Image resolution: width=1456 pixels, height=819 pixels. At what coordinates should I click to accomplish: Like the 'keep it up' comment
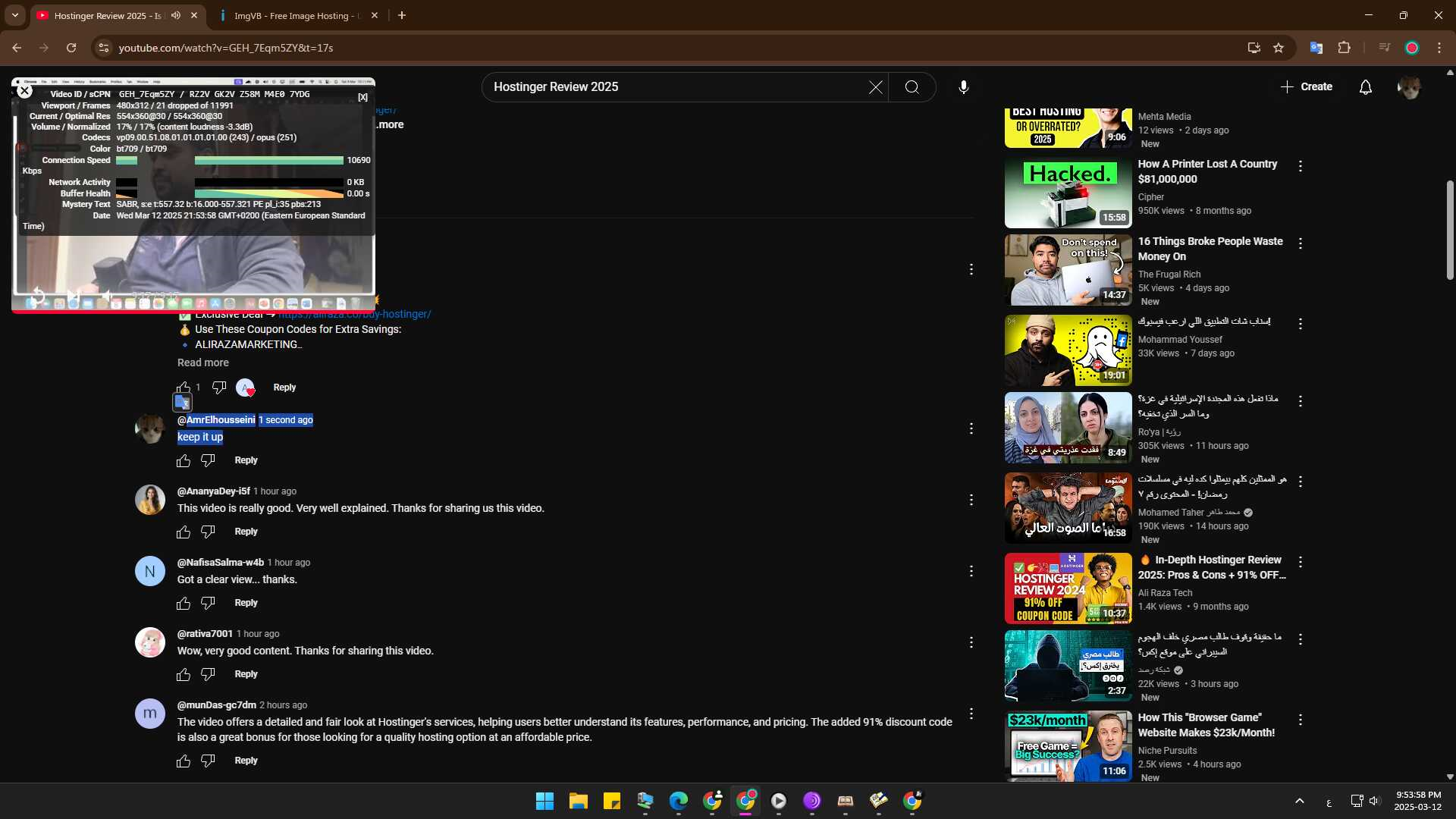coord(184,460)
